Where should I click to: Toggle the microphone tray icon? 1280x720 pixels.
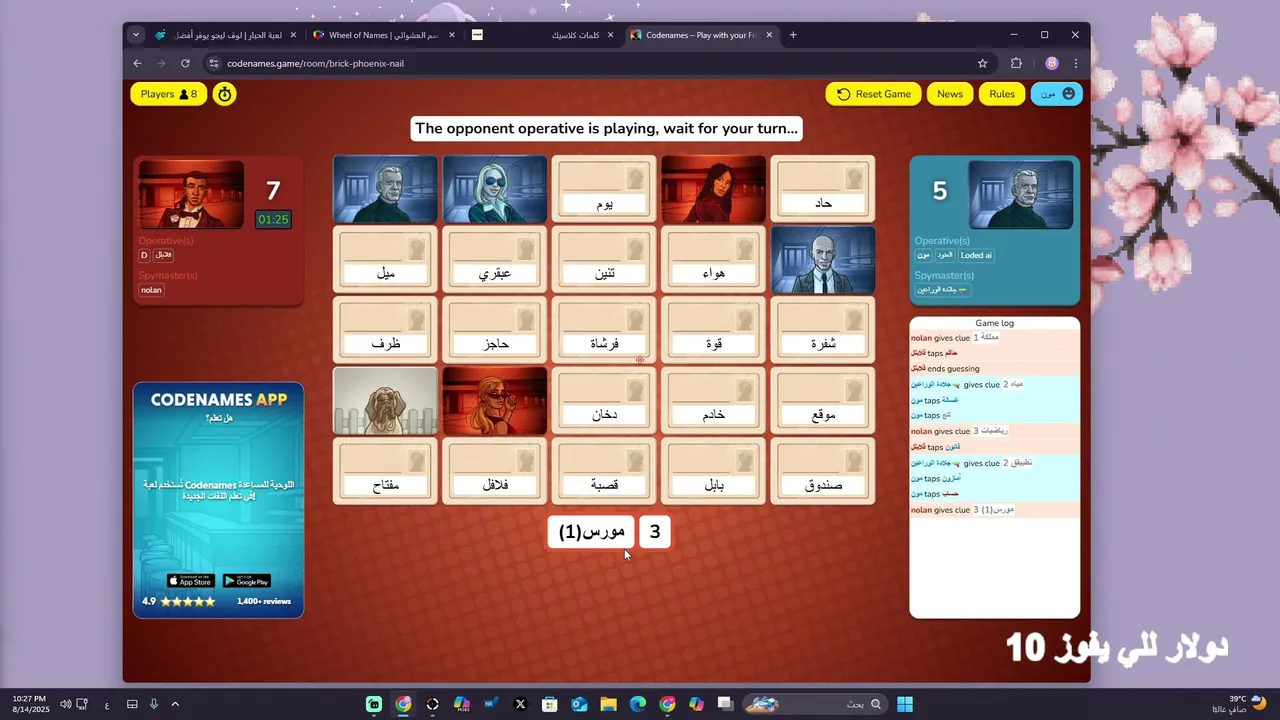(154, 704)
